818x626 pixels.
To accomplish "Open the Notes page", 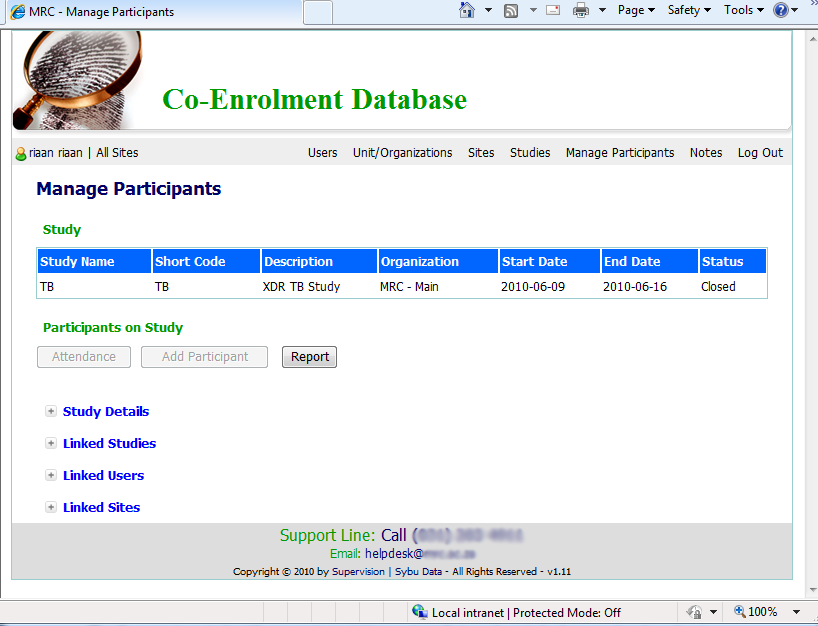I will coord(706,153).
